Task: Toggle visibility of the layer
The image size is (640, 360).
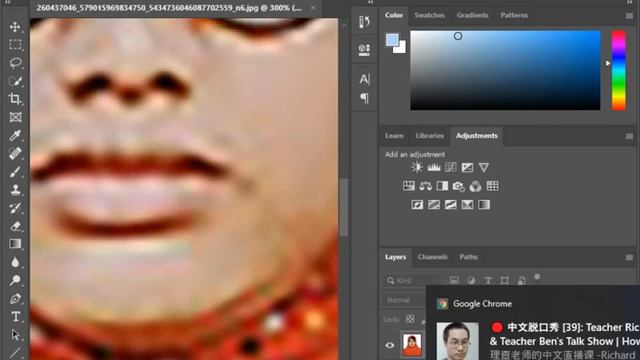Action: click(390, 345)
